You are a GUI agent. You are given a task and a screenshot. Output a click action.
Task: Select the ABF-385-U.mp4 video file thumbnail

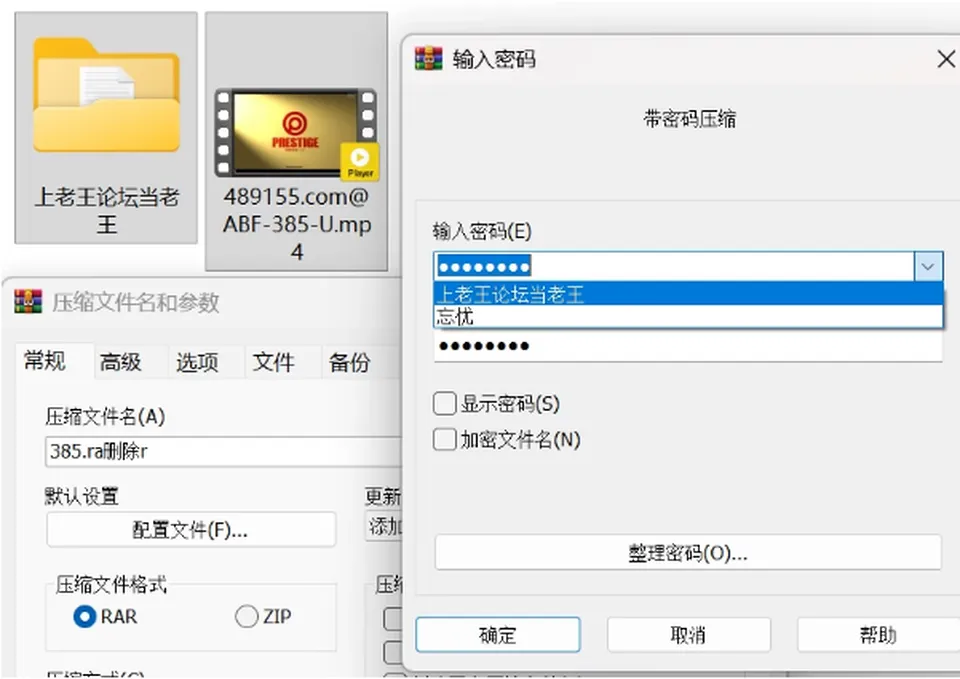point(297,134)
